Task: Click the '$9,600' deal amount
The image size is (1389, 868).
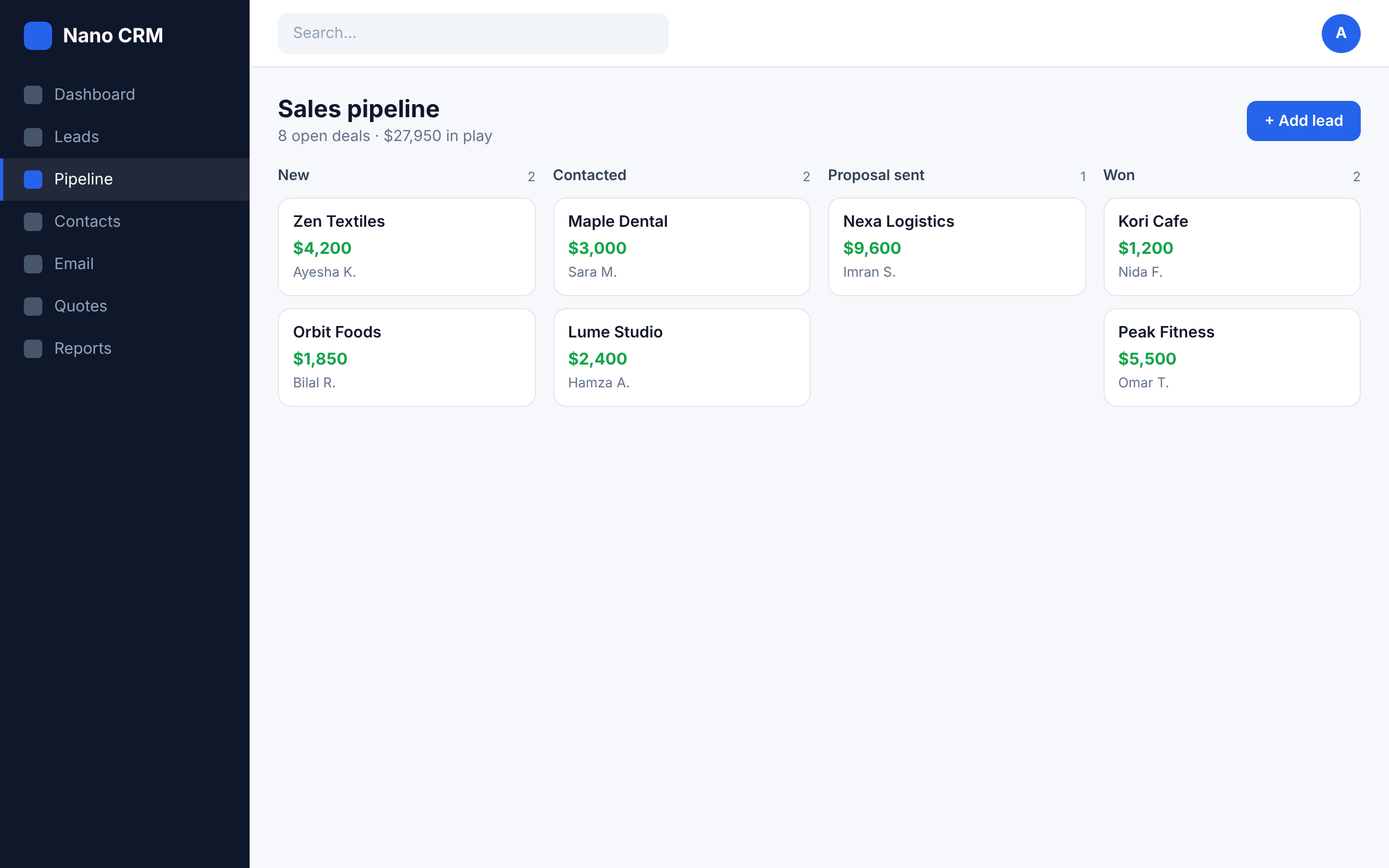Action: [x=872, y=248]
